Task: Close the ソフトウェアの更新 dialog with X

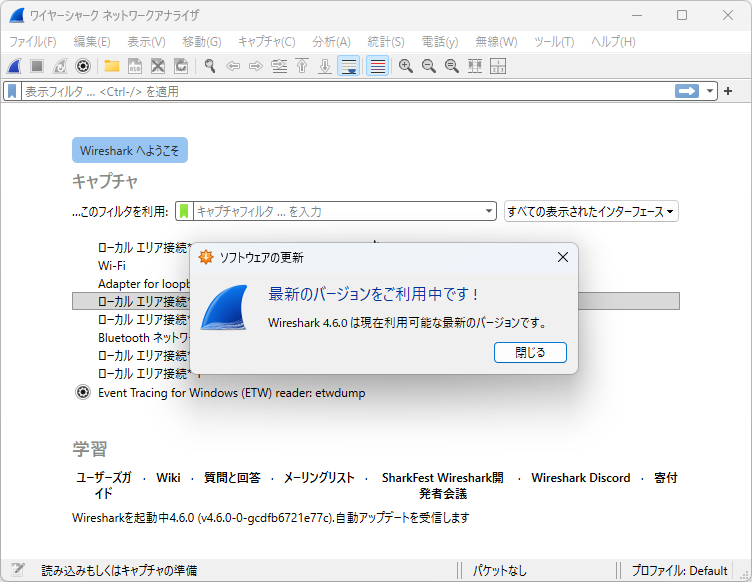Action: [x=563, y=257]
